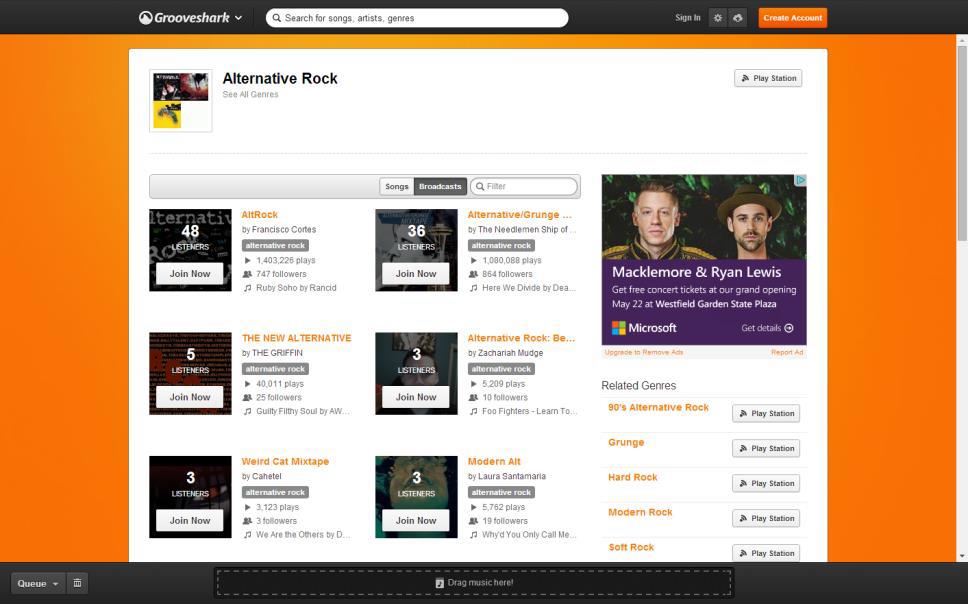Screen dimensions: 968x604
Task: Click the cloud upload icon
Action: tap(737, 18)
